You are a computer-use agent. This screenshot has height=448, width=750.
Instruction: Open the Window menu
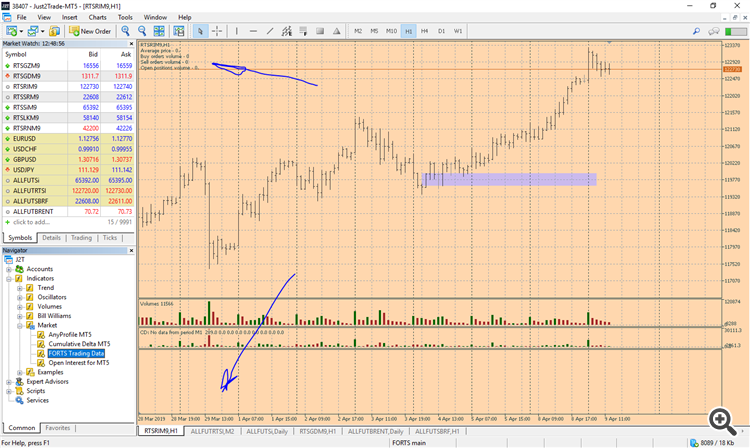click(155, 17)
